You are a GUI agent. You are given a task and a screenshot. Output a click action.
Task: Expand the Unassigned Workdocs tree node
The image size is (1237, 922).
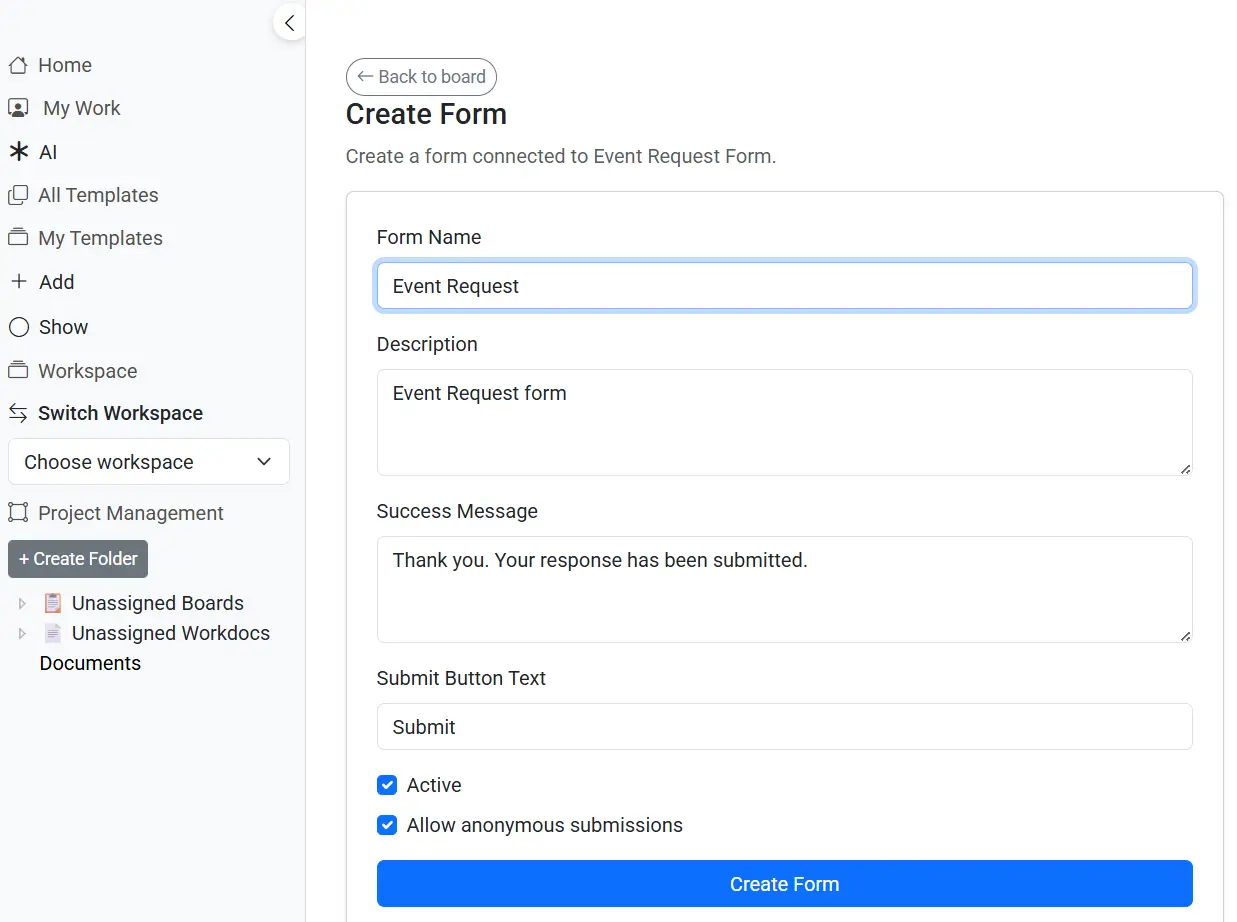coord(22,634)
